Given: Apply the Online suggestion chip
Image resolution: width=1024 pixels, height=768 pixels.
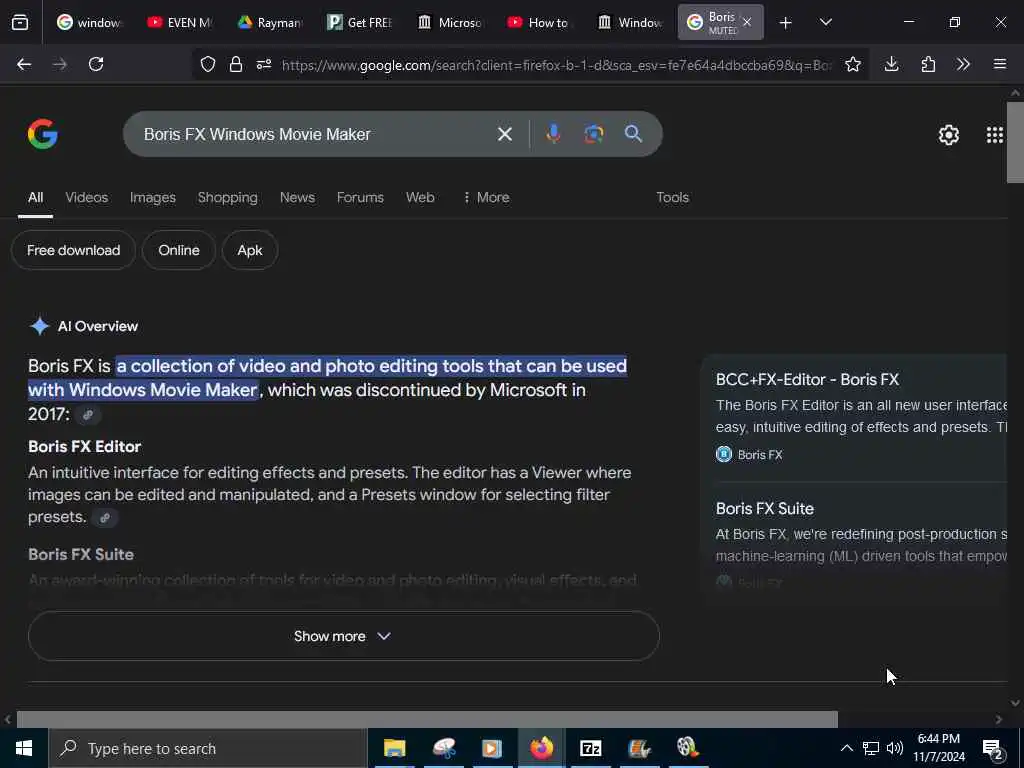Looking at the screenshot, I should coord(178,250).
